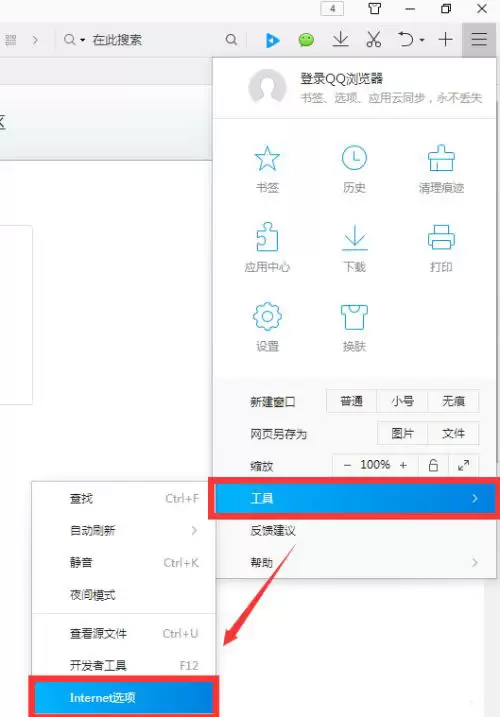Click the grid icon left of search
This screenshot has width=500, height=717.
(x=11, y=40)
